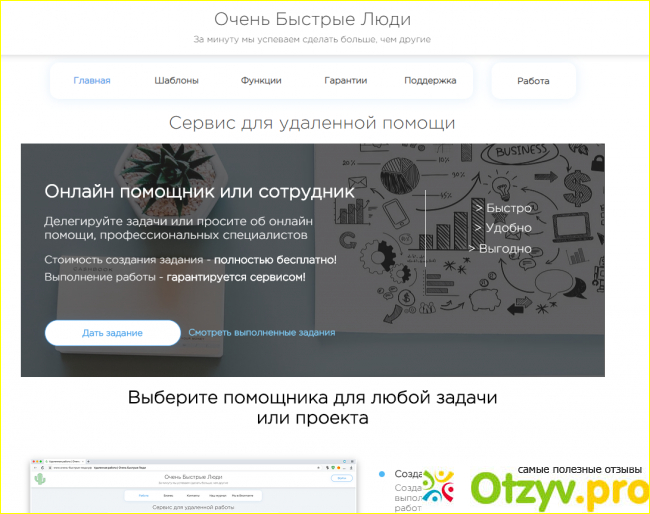Click the Выберите помощника для любой задачи heading
The width and height of the screenshot is (650, 514).
pyautogui.click(x=312, y=397)
